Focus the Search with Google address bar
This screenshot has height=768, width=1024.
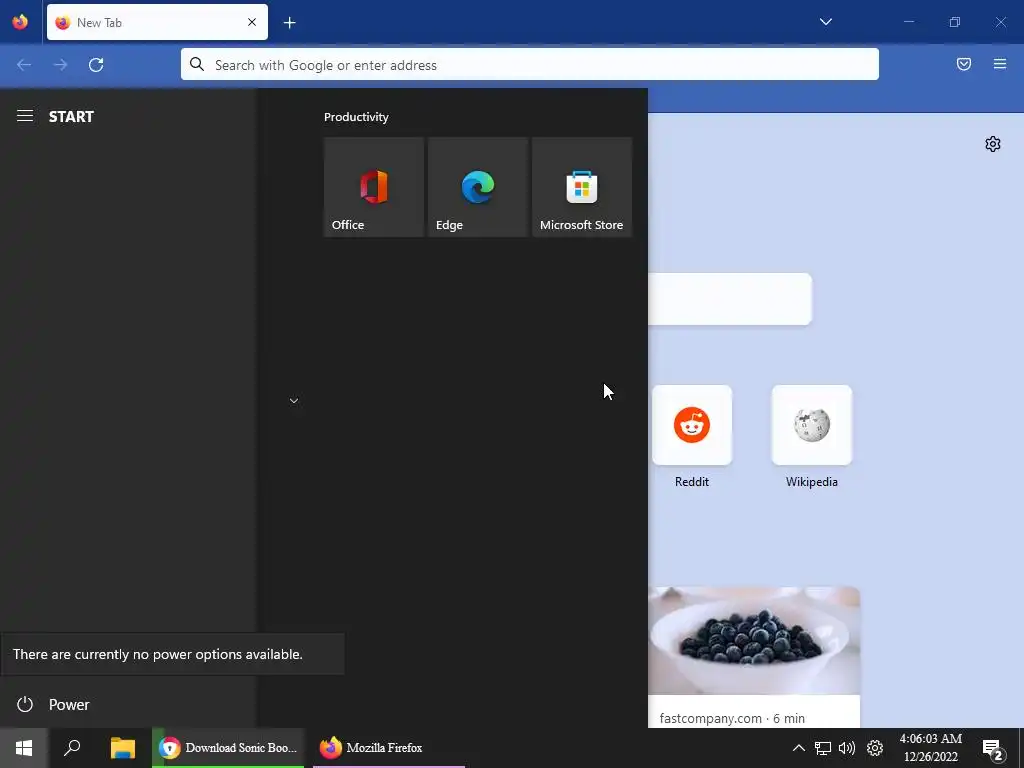(x=530, y=65)
